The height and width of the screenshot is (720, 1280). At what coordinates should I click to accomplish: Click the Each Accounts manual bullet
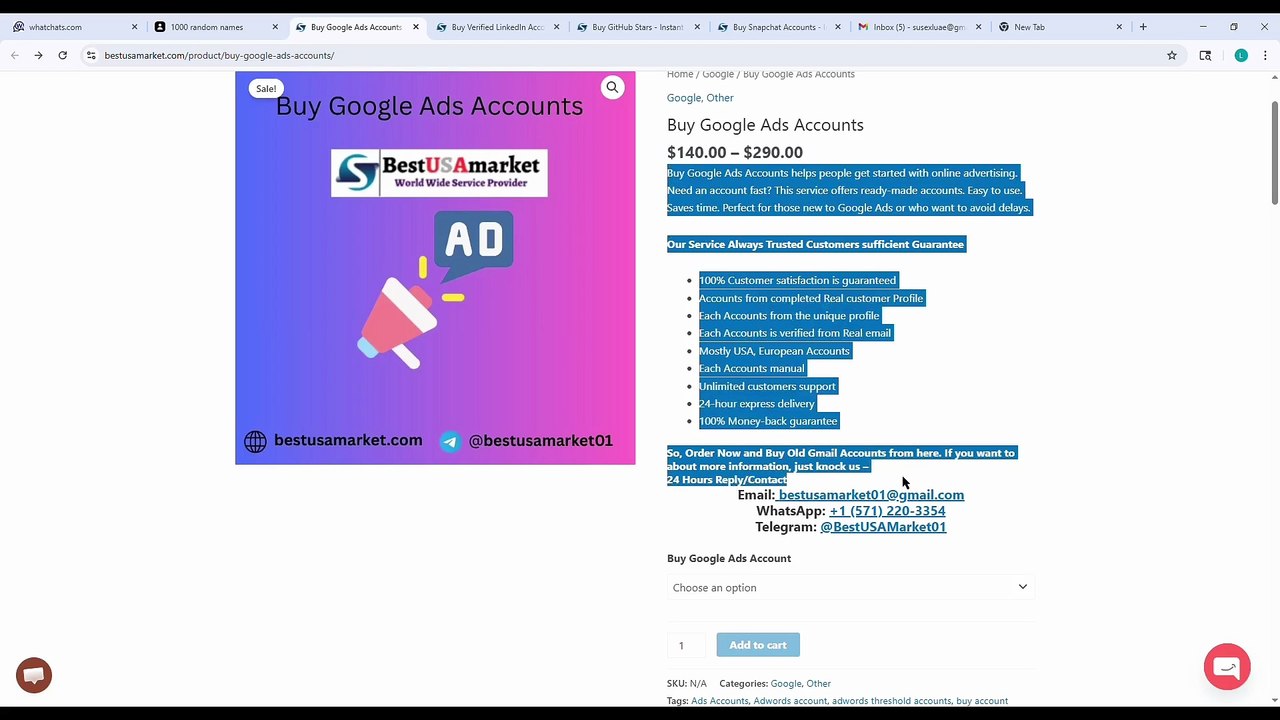tap(751, 368)
